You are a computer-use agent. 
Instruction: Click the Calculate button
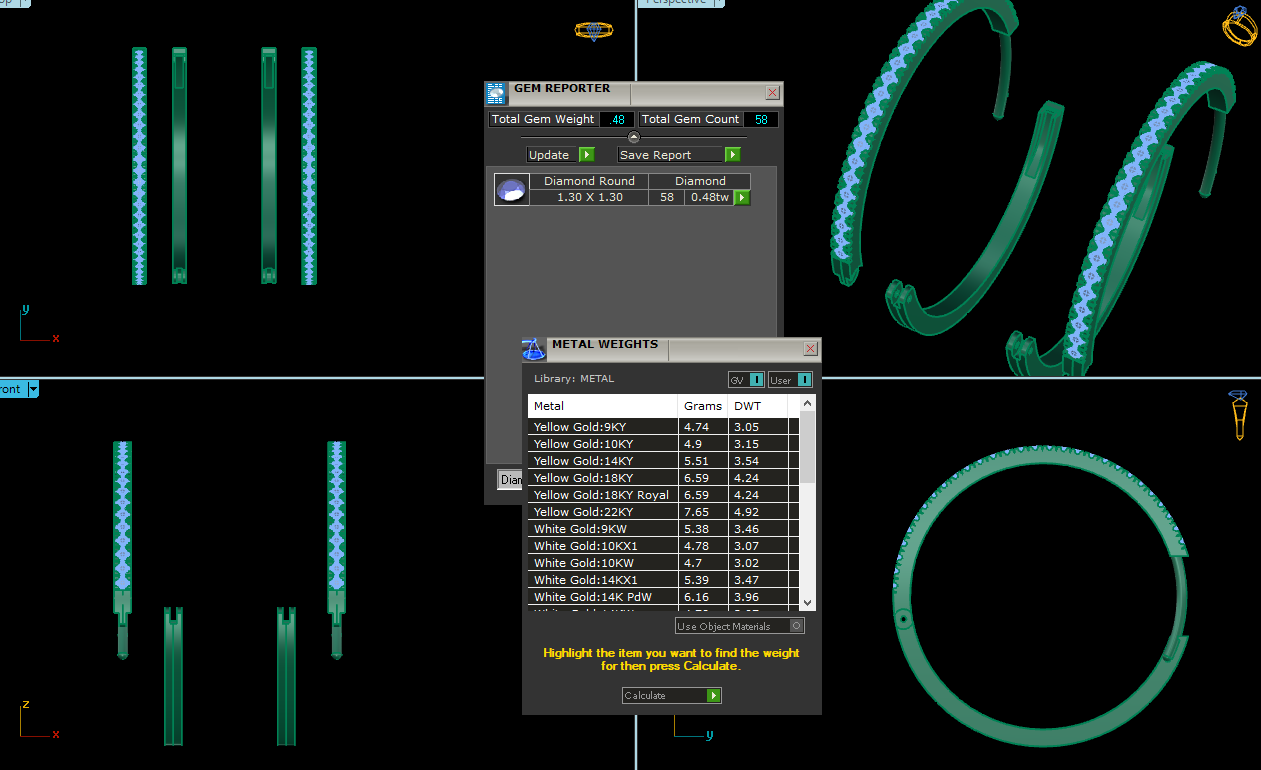671,695
